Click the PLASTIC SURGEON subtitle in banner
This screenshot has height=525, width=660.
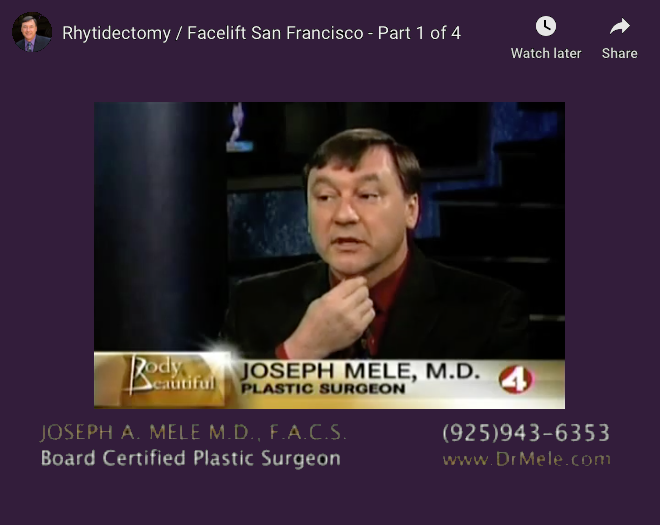tap(323, 389)
